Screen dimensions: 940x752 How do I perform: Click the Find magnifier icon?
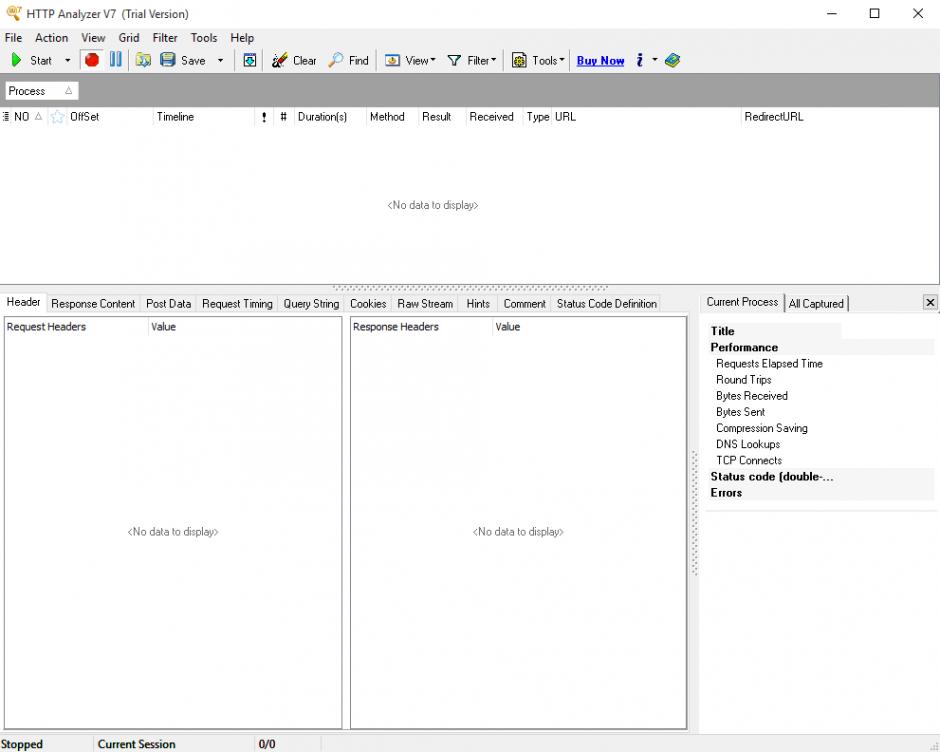(x=336, y=60)
